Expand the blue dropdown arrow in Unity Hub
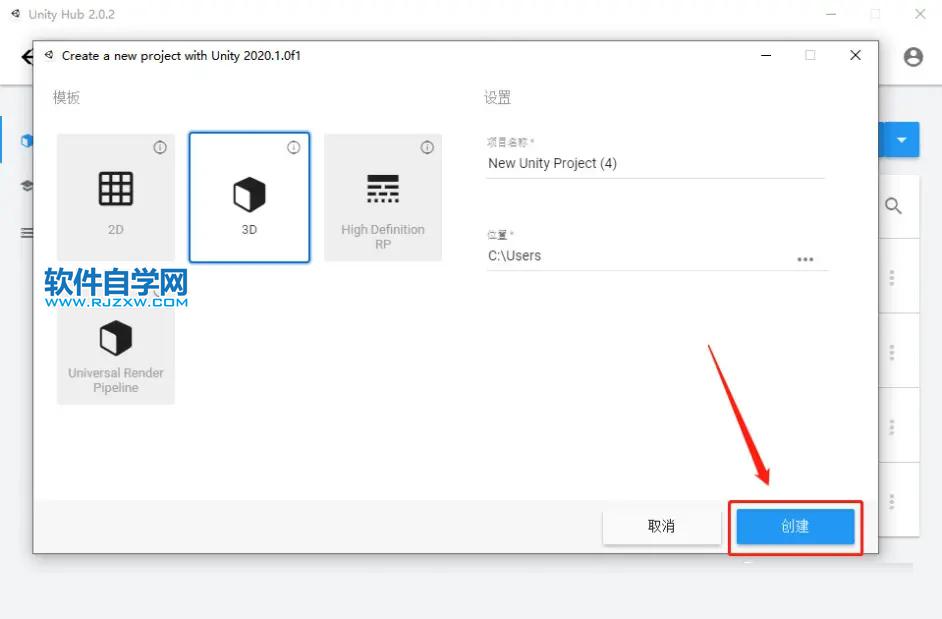 (903, 140)
